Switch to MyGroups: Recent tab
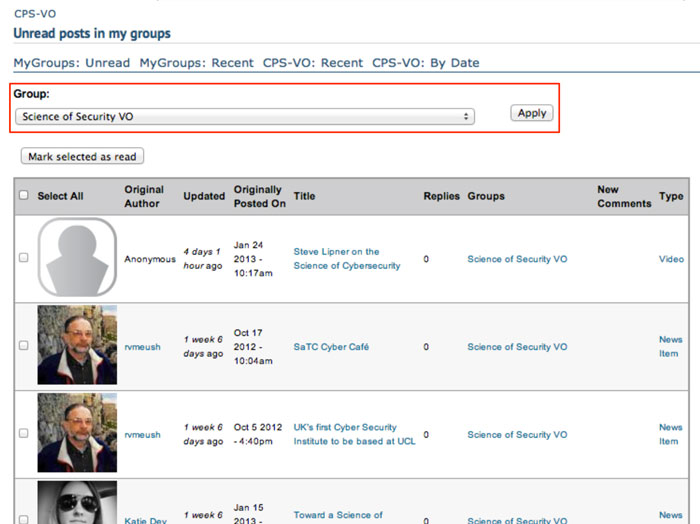This screenshot has height=524, width=700. [x=196, y=63]
